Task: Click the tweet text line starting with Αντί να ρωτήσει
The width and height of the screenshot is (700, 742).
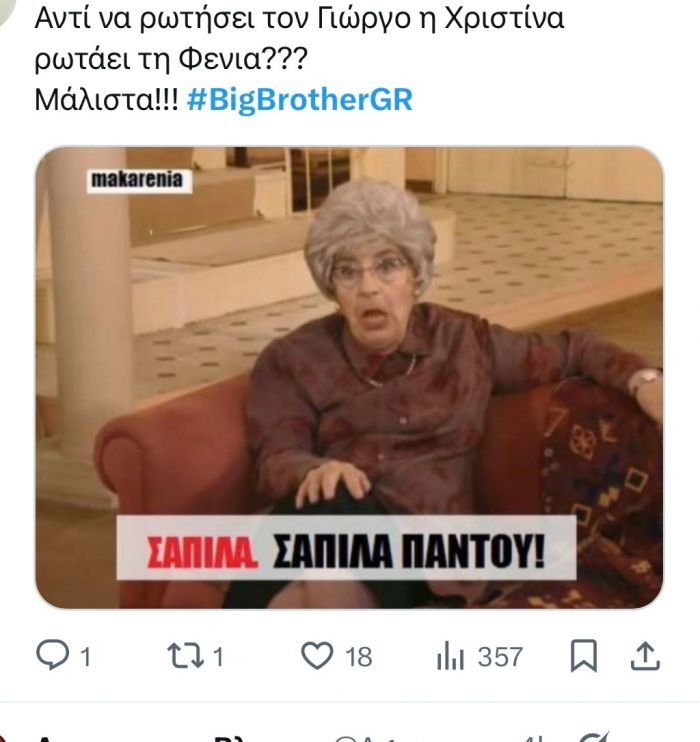Action: (299, 19)
